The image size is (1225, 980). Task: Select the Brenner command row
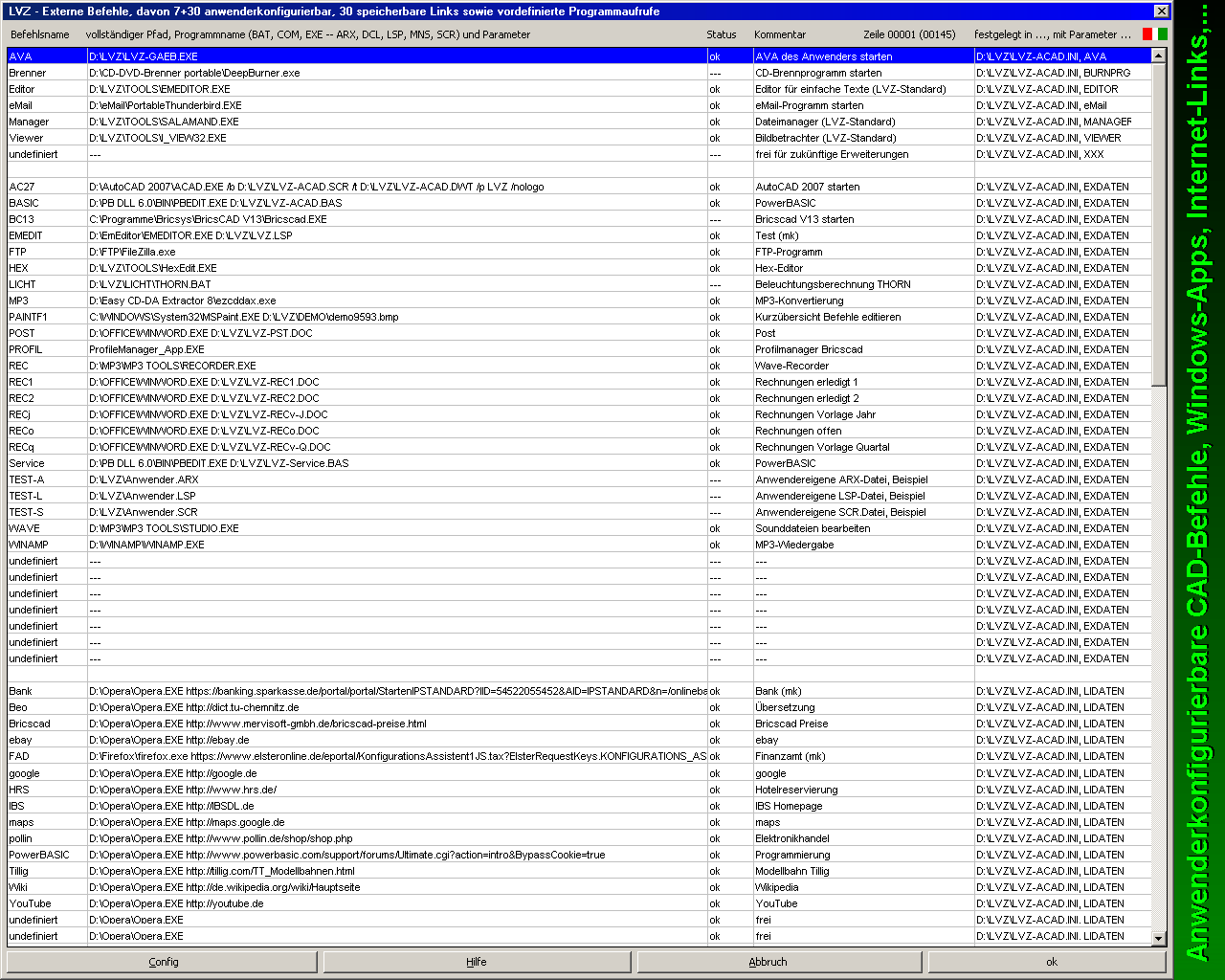coord(579,73)
